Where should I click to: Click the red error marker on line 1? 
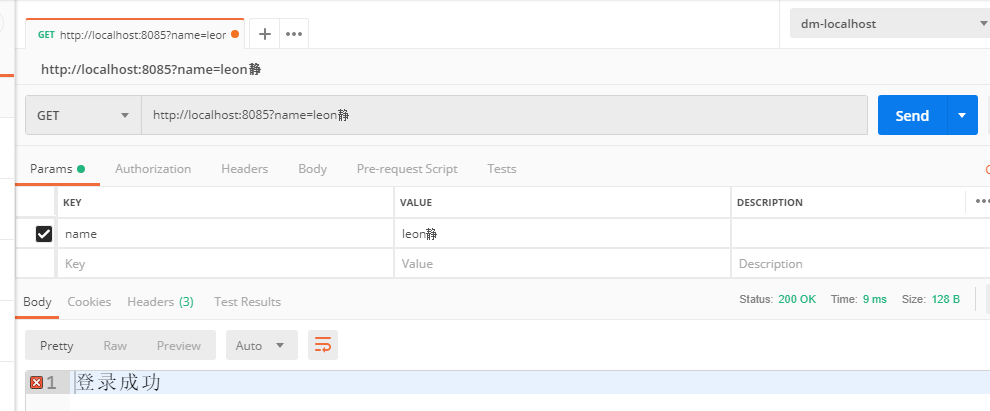37,382
